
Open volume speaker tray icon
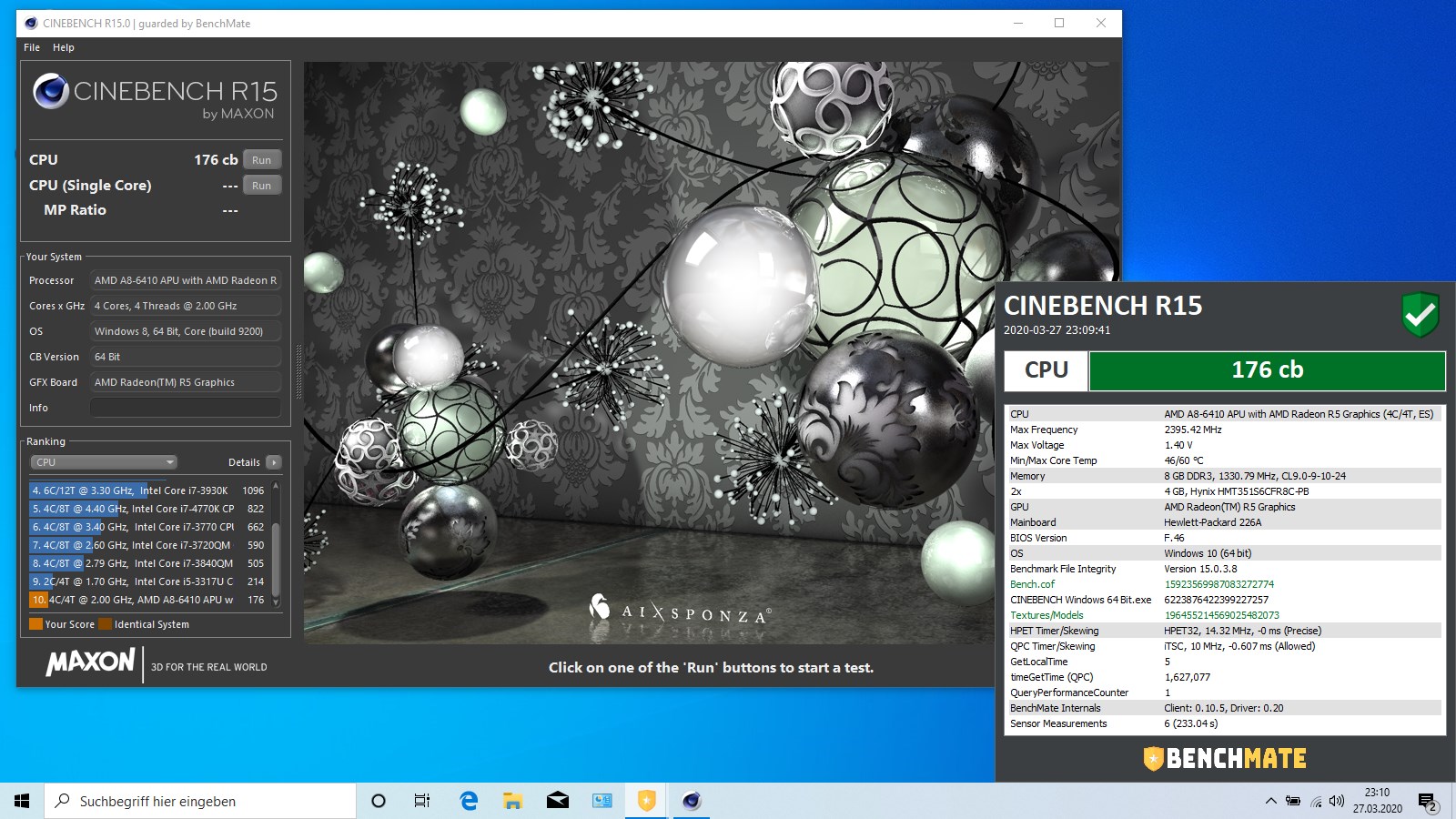point(1337,801)
